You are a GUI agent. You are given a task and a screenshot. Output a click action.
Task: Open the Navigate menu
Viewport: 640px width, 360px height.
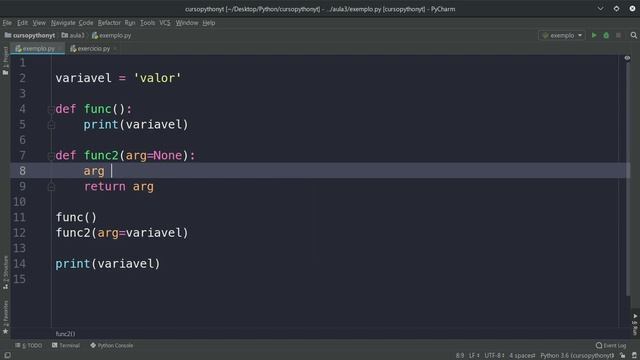point(63,23)
